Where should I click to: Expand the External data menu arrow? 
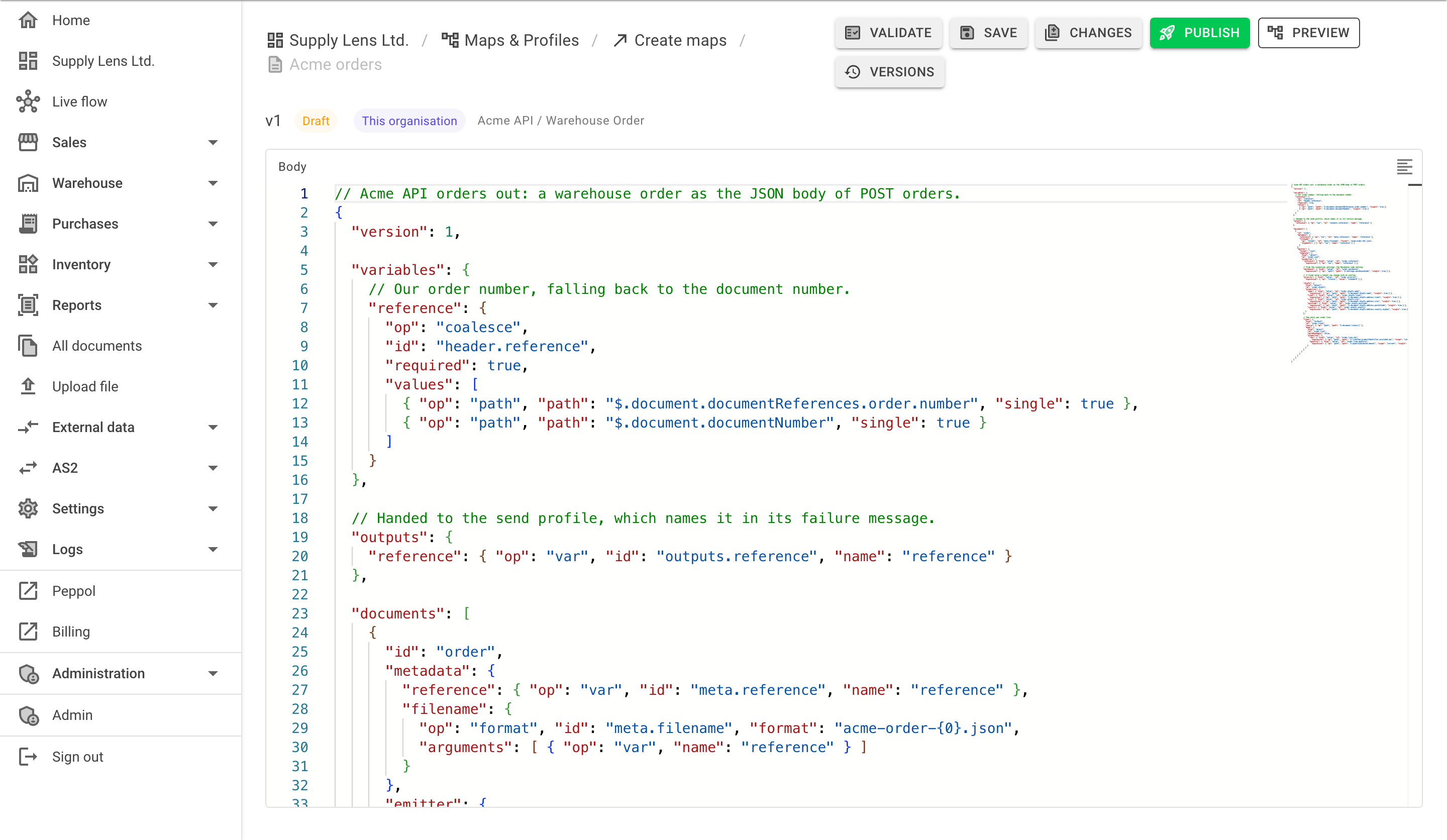pyautogui.click(x=213, y=428)
